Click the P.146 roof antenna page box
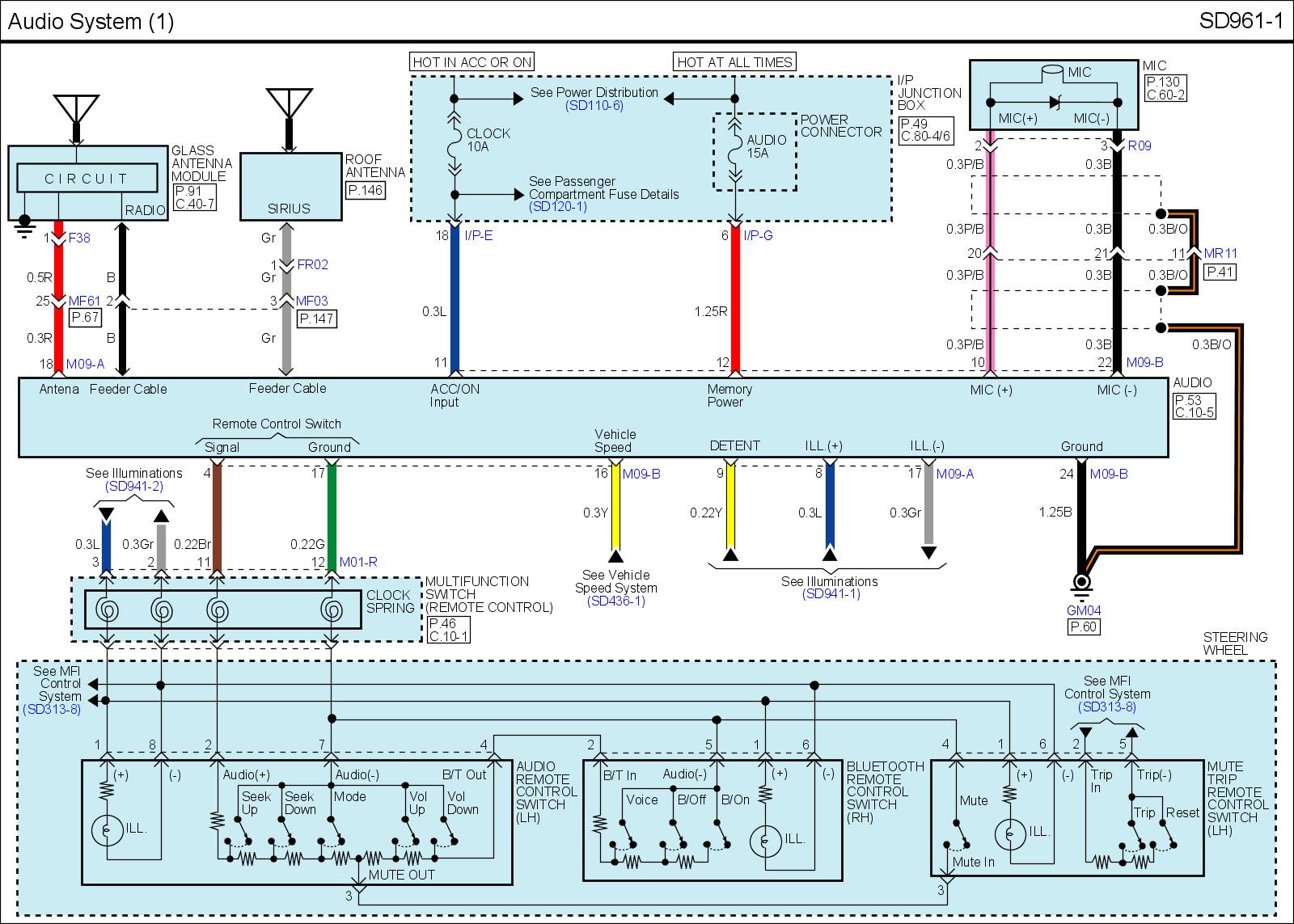This screenshot has width=1294, height=924. click(365, 191)
